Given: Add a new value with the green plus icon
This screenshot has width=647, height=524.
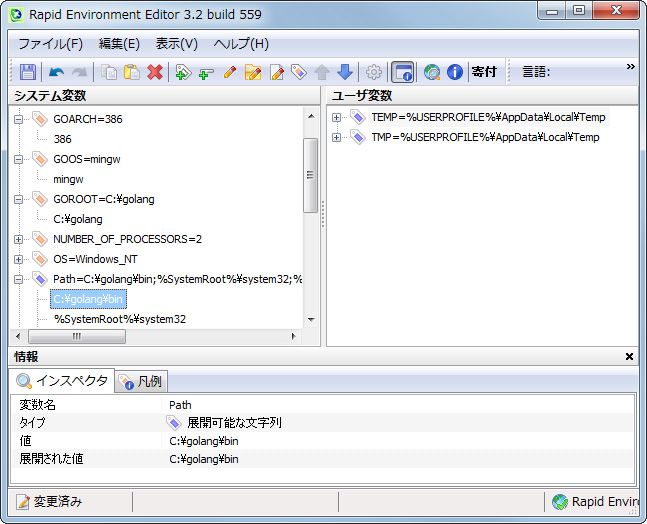Looking at the screenshot, I should click(206, 73).
